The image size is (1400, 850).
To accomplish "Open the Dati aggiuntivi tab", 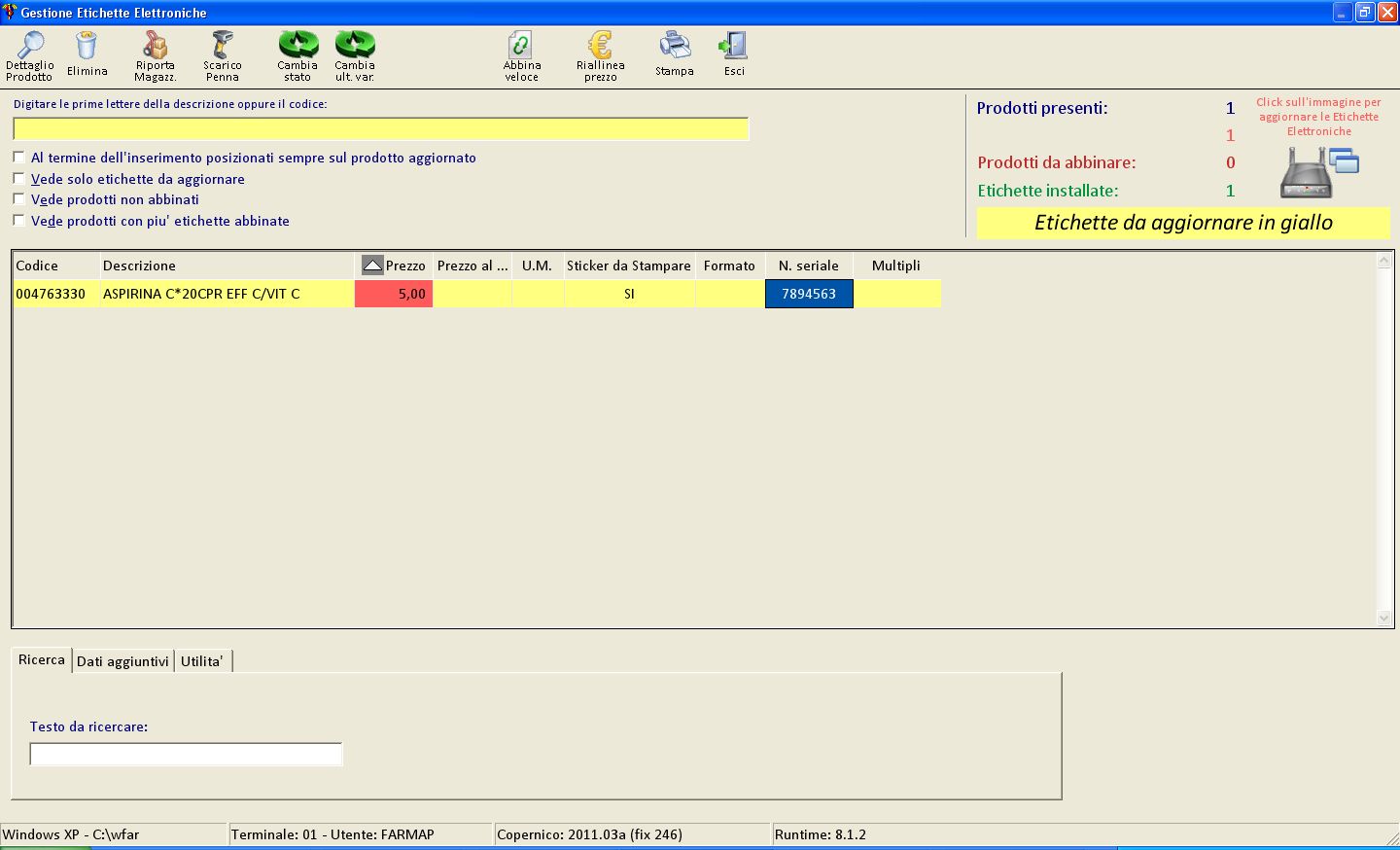I will point(122,661).
